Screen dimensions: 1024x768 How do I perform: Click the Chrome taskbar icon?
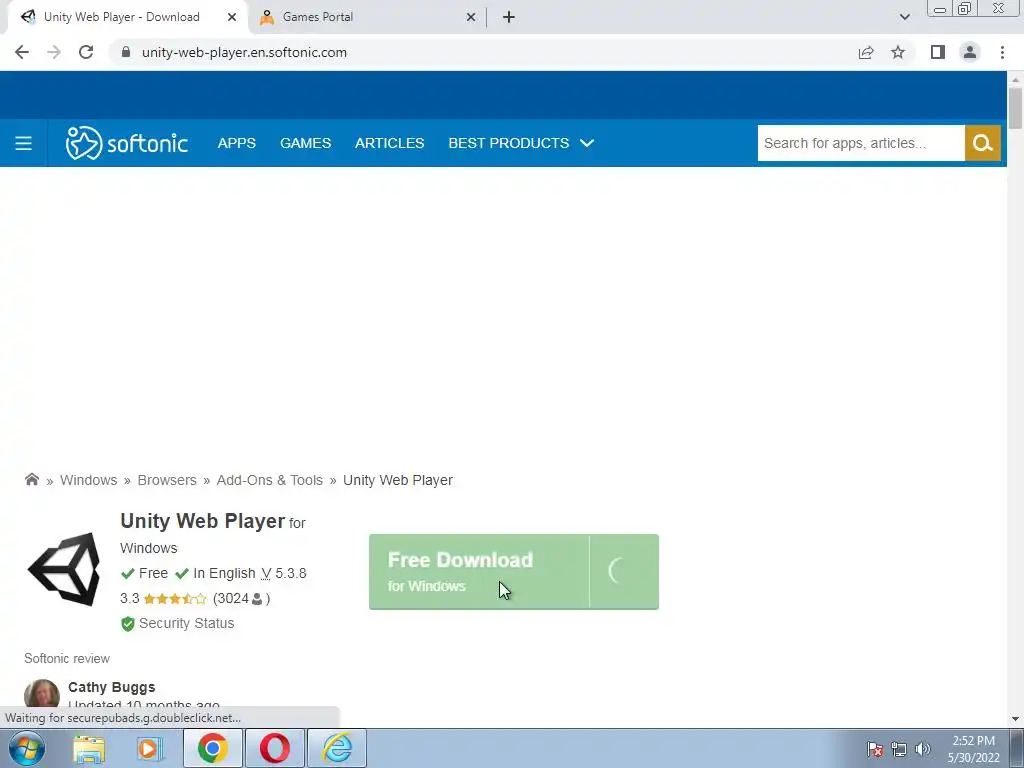(213, 748)
